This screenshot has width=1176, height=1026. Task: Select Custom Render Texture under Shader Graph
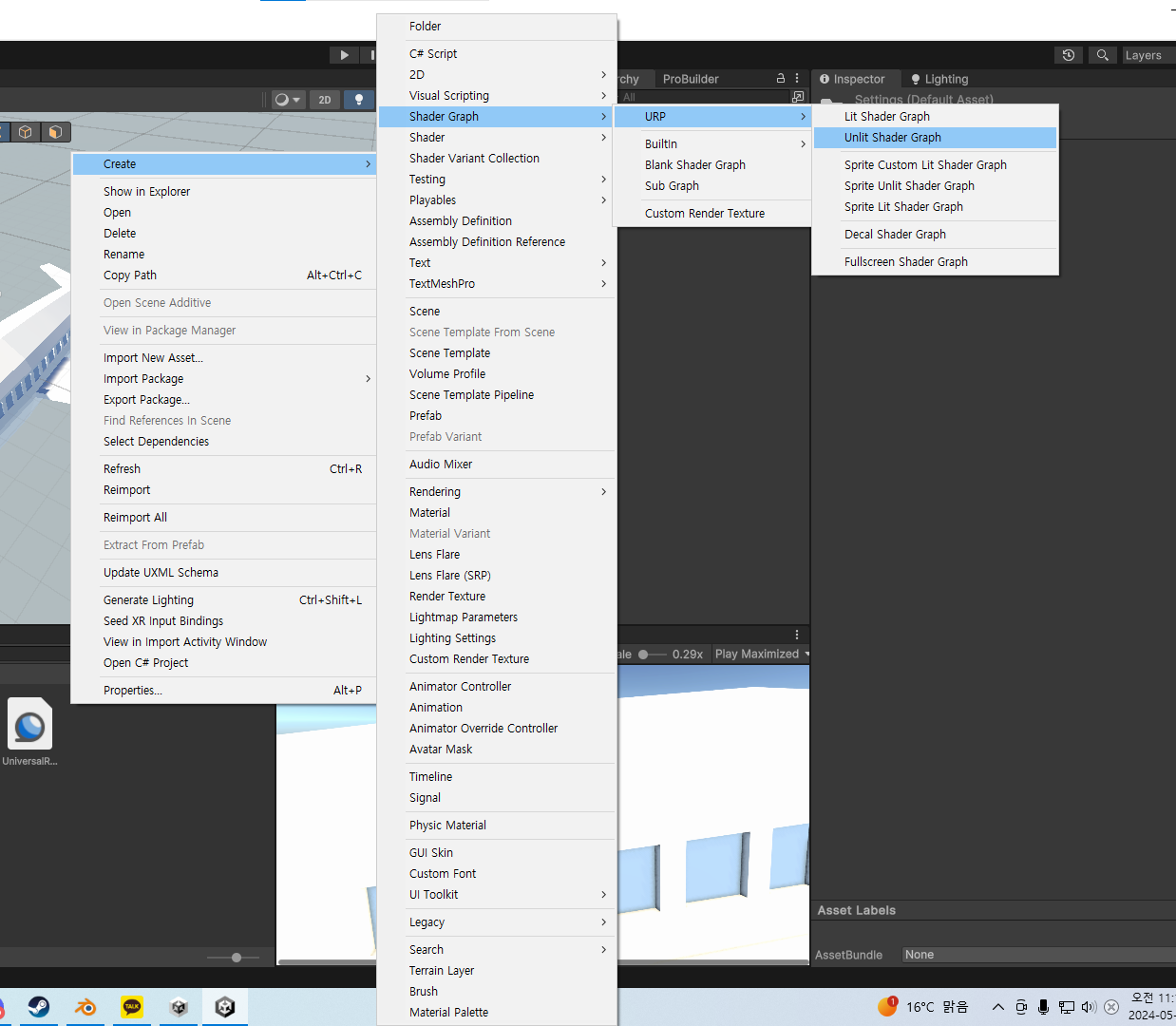coord(712,214)
